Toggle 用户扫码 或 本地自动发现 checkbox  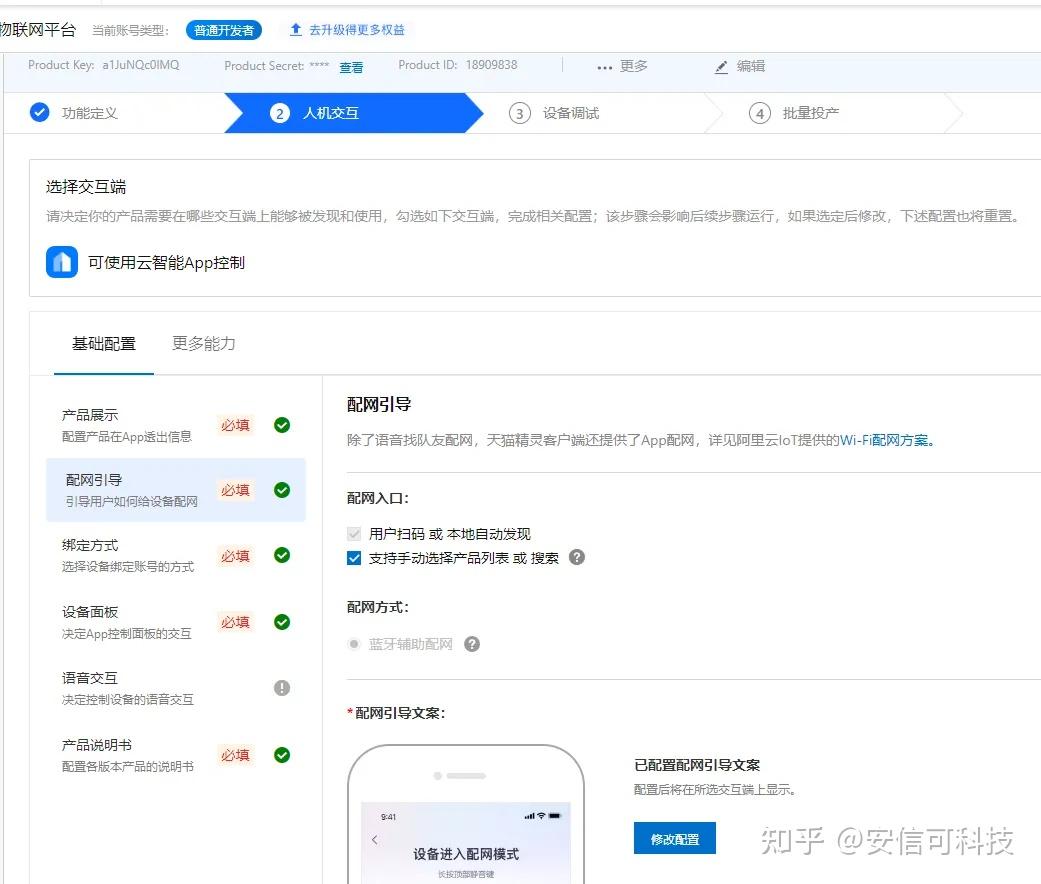click(x=354, y=534)
